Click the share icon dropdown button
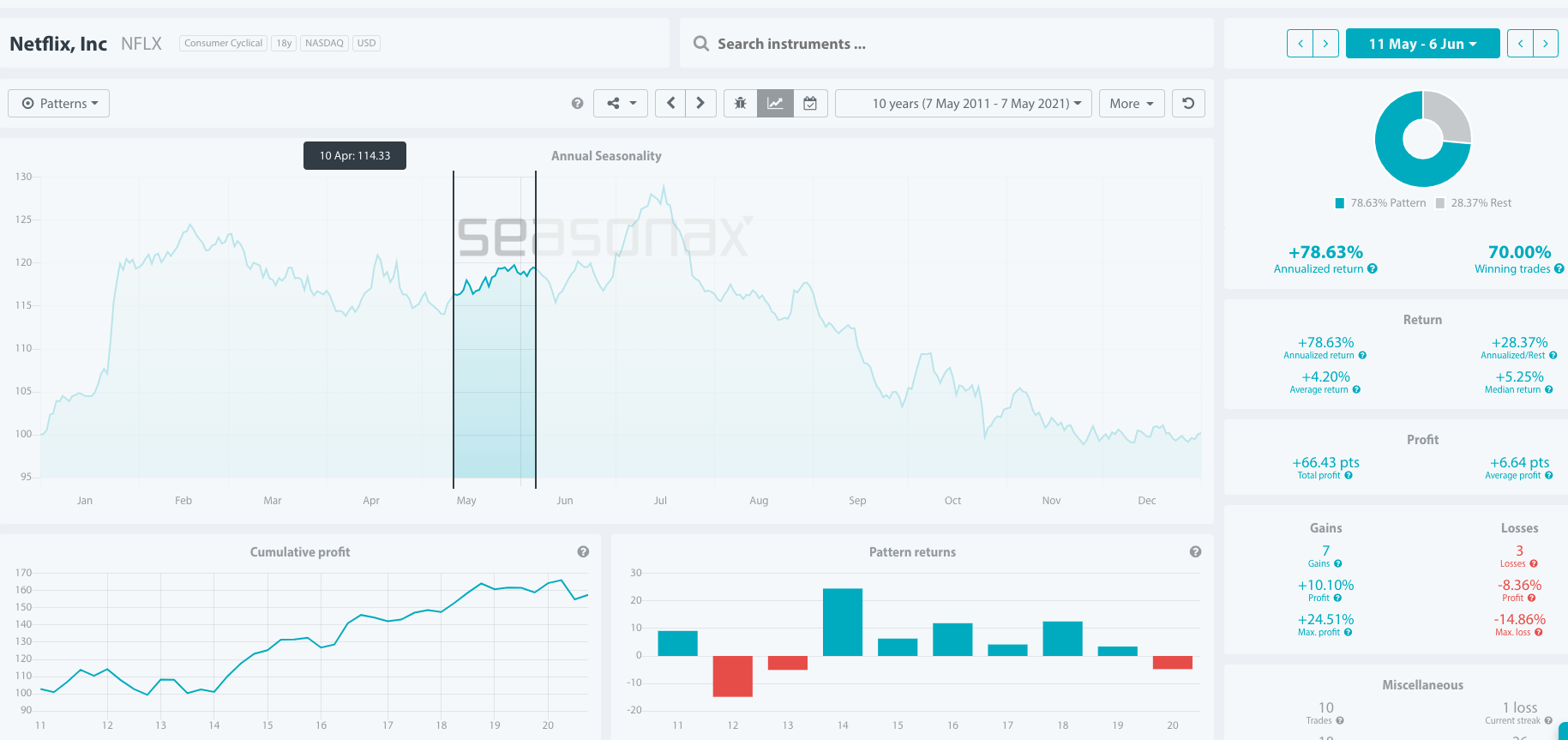 tap(622, 104)
